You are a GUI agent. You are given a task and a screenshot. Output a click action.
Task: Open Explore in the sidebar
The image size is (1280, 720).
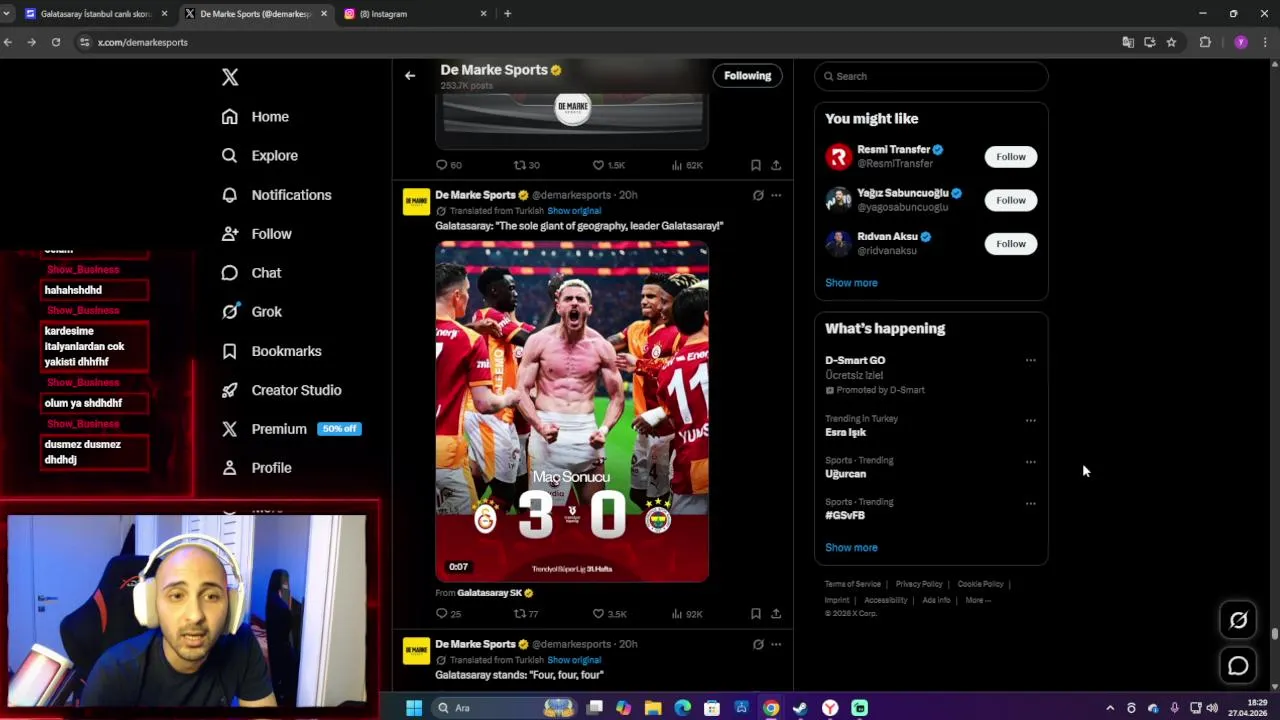click(x=260, y=156)
